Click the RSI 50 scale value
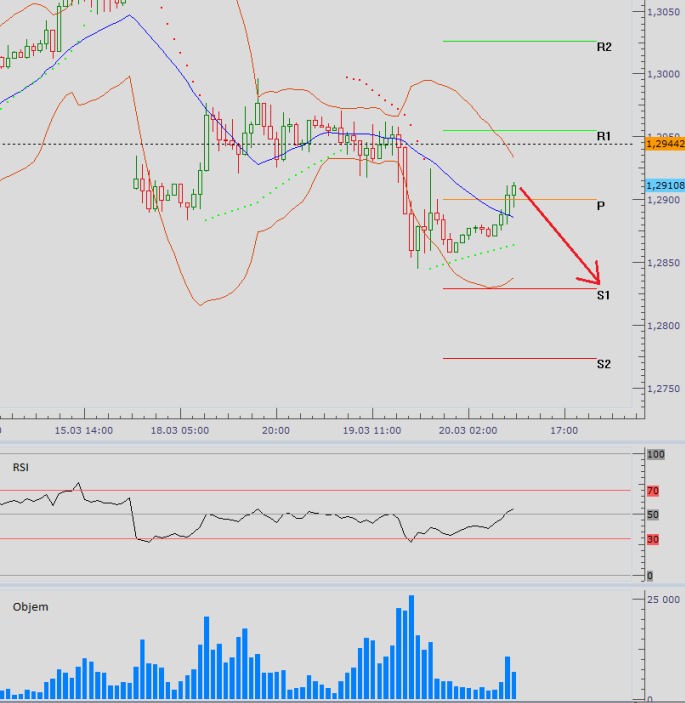The width and height of the screenshot is (685, 703). 653,515
